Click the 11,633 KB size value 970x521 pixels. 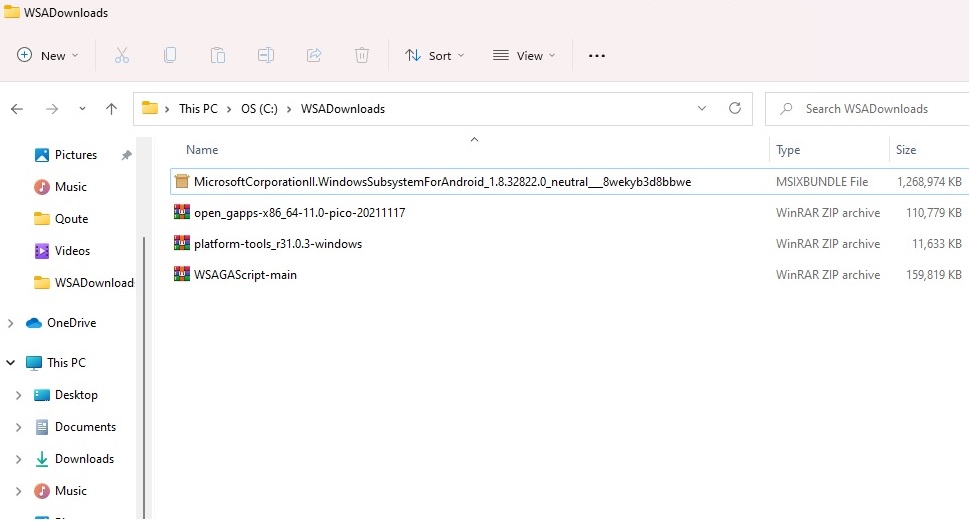pos(937,244)
